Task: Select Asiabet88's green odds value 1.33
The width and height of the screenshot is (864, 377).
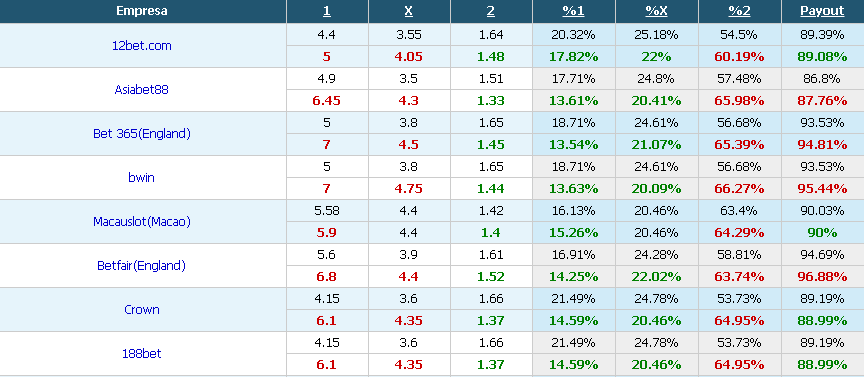Action: click(x=492, y=100)
